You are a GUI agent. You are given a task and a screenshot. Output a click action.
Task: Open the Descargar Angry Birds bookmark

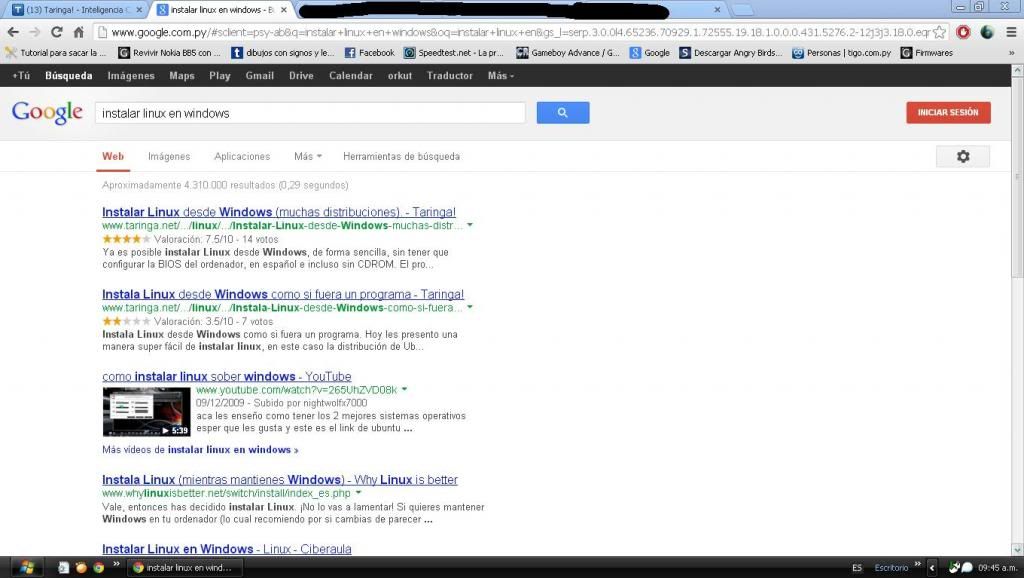tap(731, 53)
